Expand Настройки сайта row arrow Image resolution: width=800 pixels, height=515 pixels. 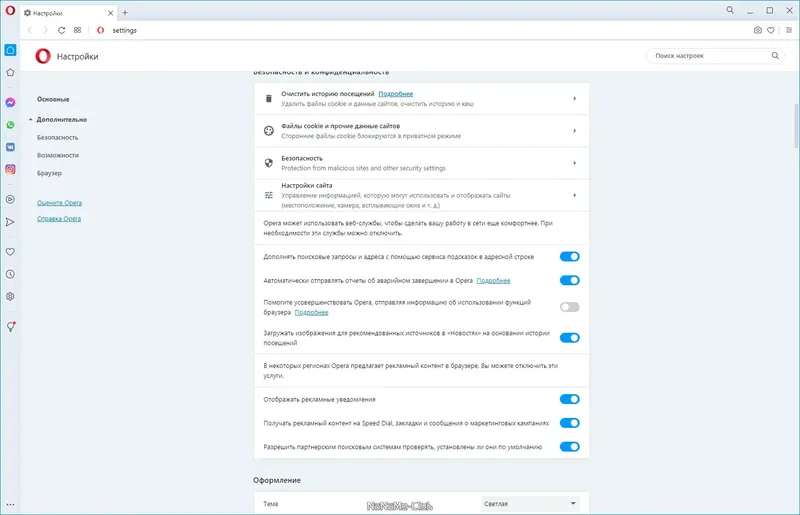click(574, 195)
